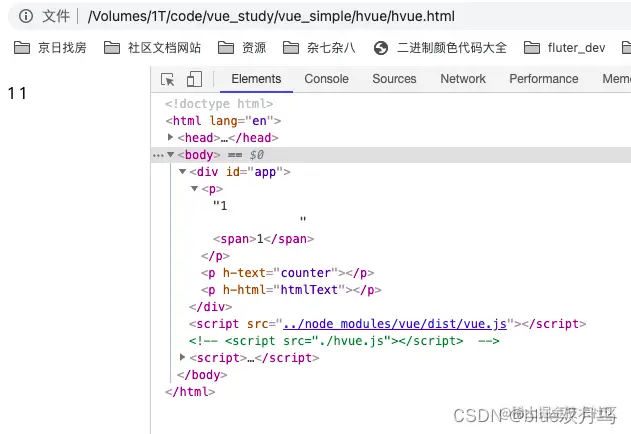Select the p h-html="htmlText" line
The image size is (631, 434).
[291, 290]
